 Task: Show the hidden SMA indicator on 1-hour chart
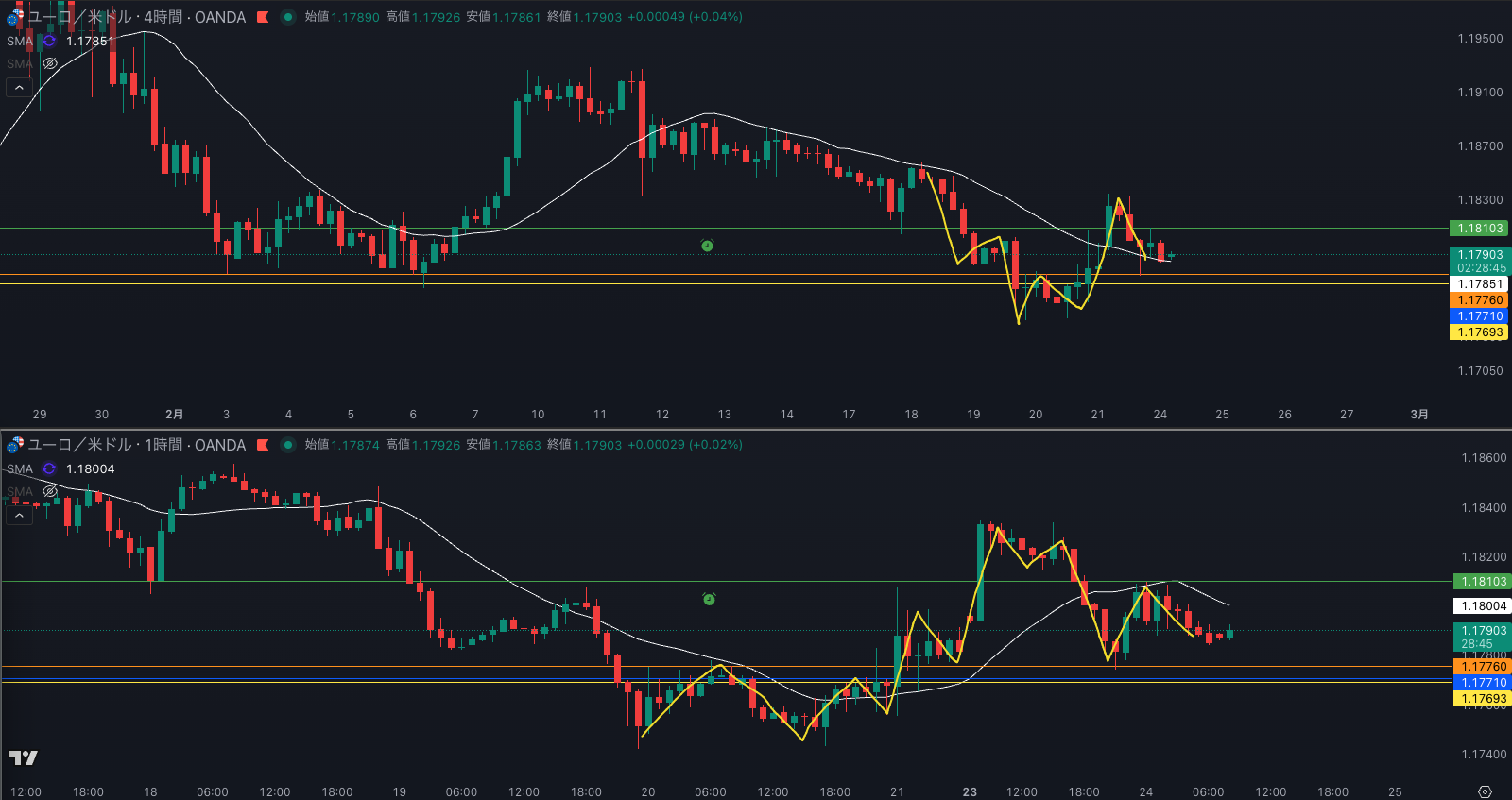pos(50,491)
